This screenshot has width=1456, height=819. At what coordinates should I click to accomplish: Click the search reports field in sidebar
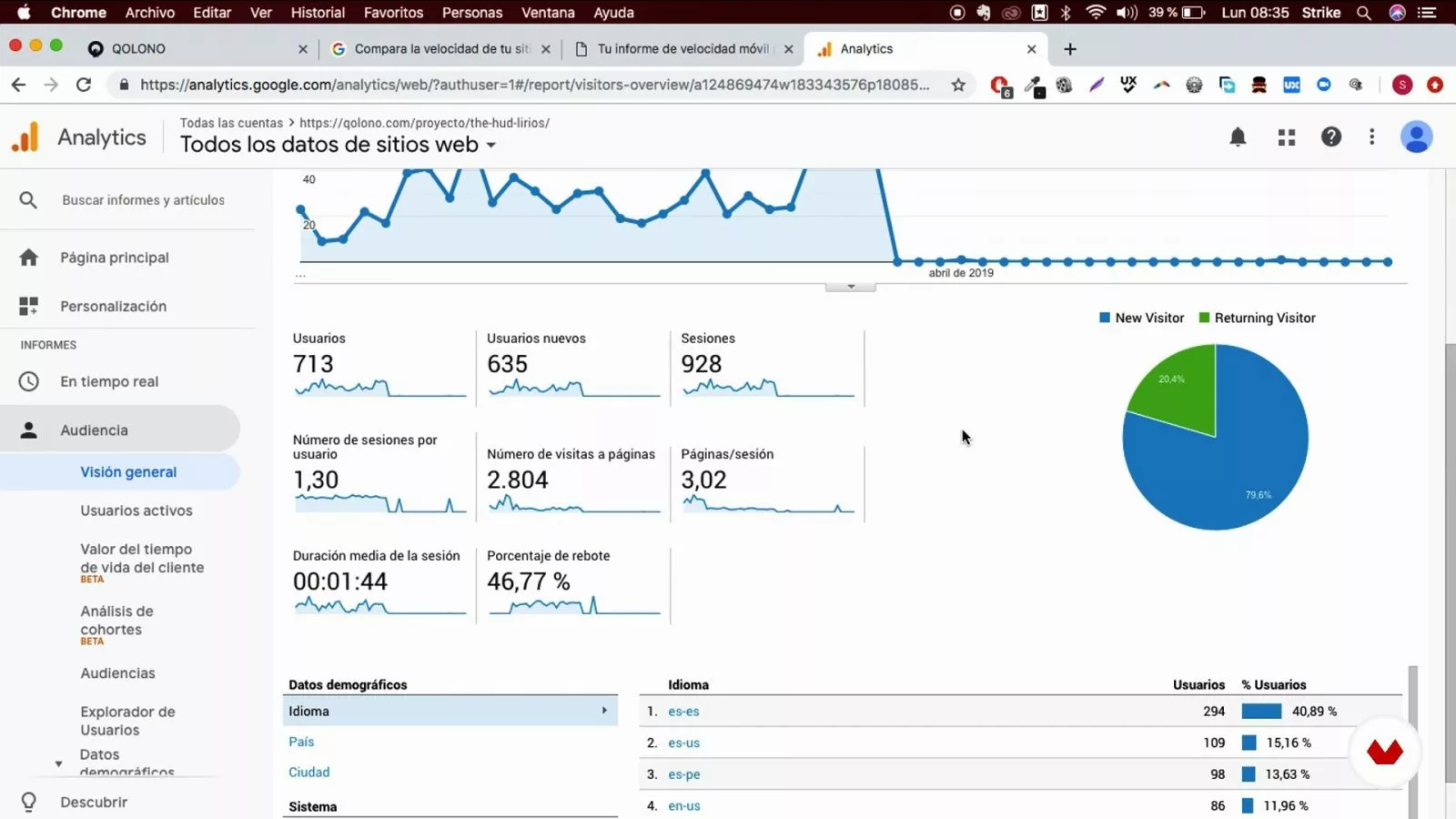tap(143, 200)
